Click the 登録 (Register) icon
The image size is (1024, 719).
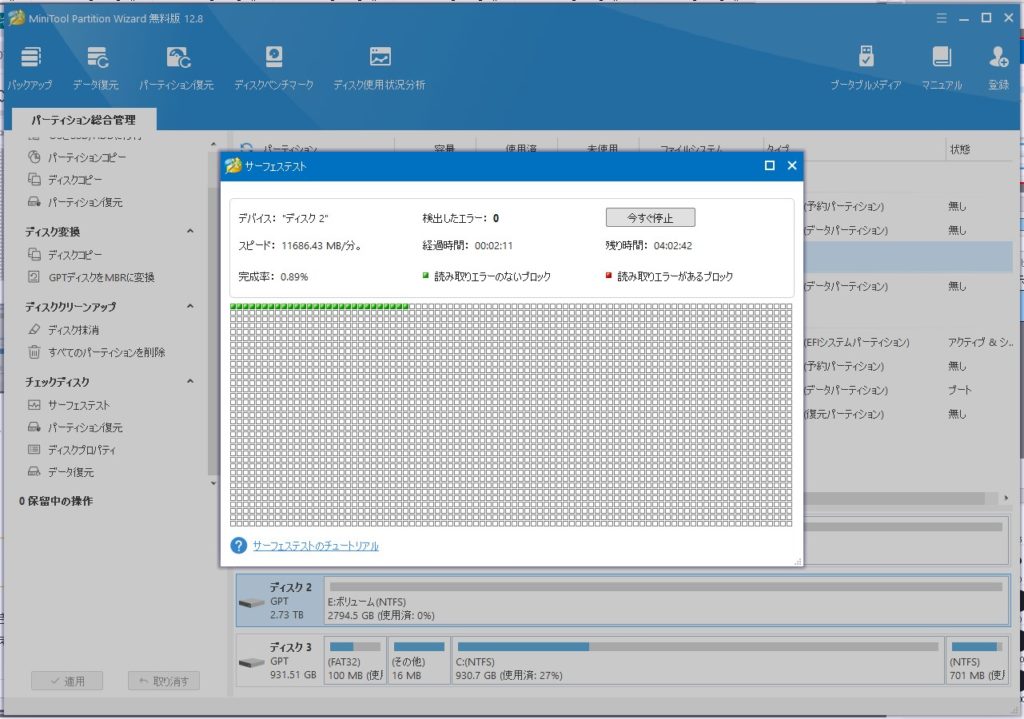(998, 67)
